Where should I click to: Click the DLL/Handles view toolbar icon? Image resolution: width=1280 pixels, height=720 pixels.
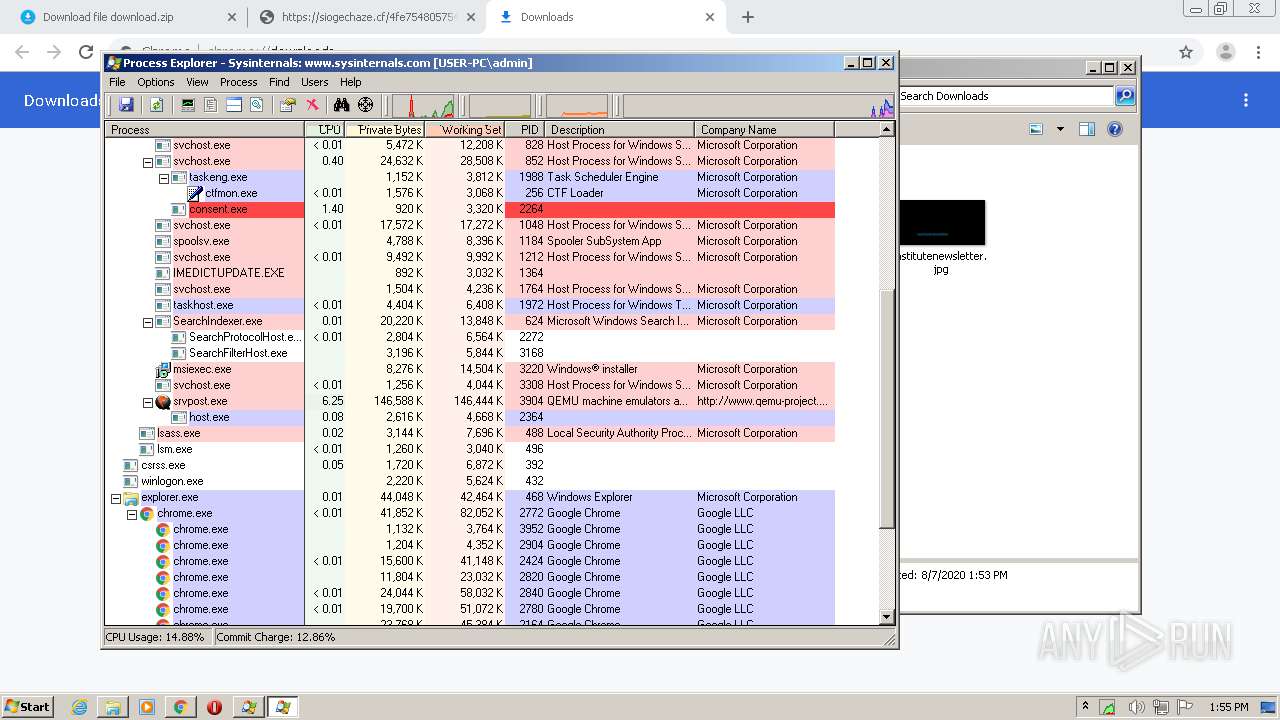coord(257,104)
